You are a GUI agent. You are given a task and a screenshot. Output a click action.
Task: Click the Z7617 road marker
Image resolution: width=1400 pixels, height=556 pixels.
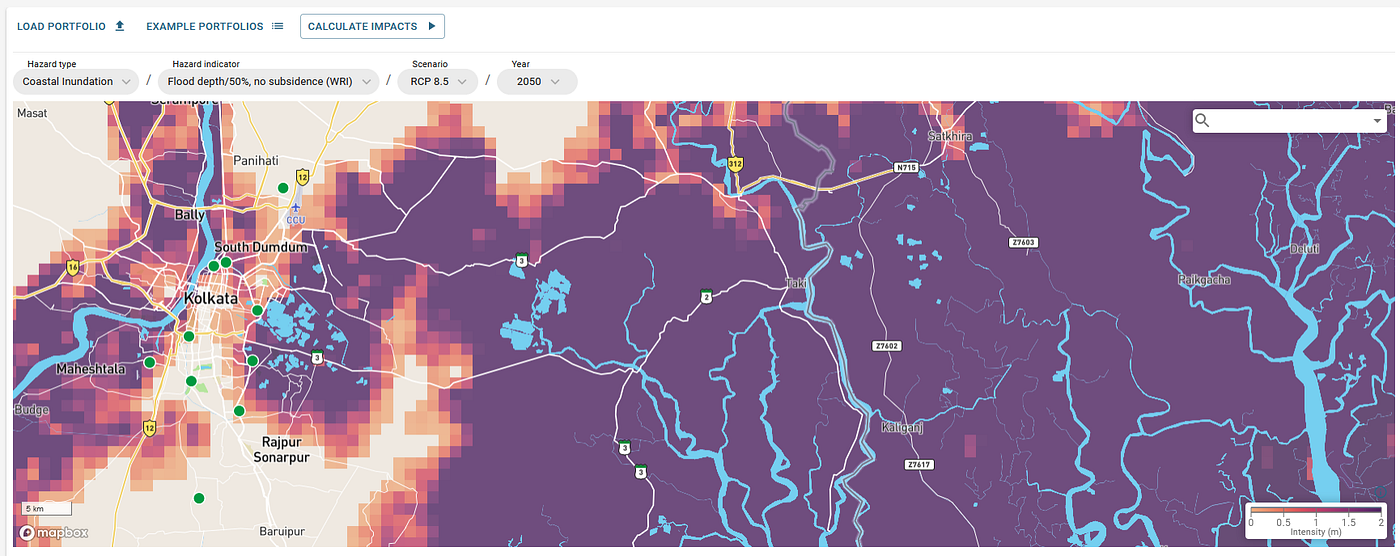pos(918,465)
